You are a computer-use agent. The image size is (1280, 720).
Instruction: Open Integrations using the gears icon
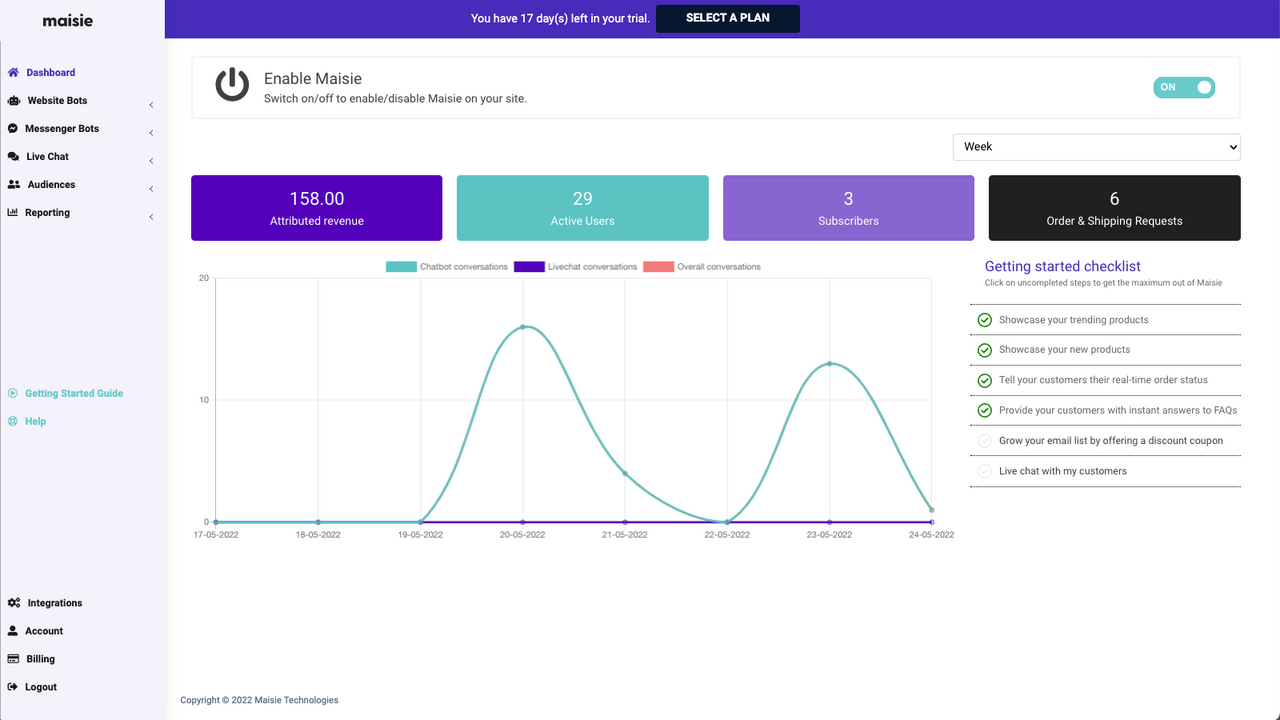click(14, 602)
